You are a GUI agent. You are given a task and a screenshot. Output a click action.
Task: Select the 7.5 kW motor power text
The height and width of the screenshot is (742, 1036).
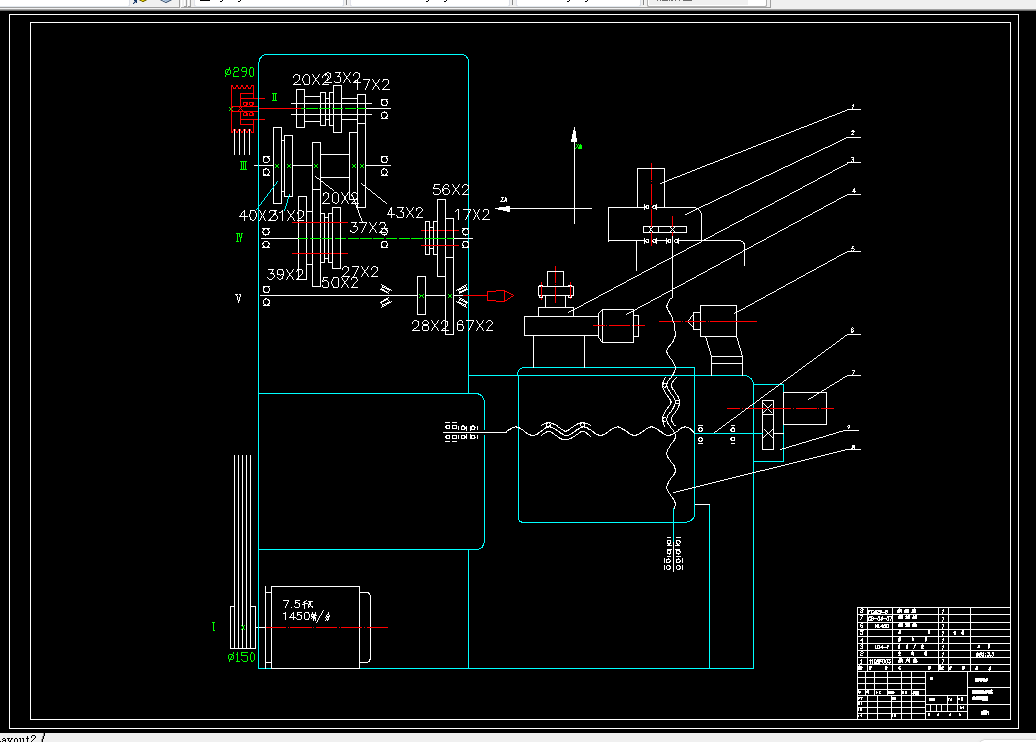(298, 604)
